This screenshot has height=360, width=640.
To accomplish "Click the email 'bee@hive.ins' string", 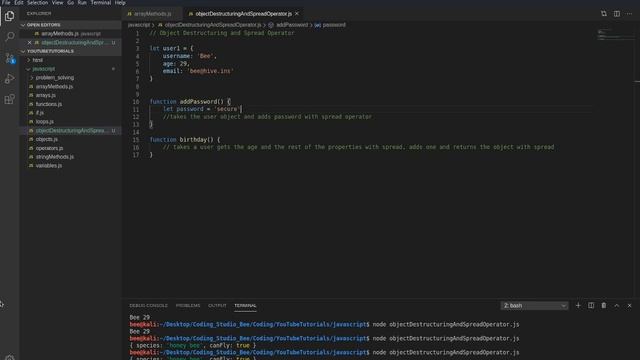I will pos(210,71).
